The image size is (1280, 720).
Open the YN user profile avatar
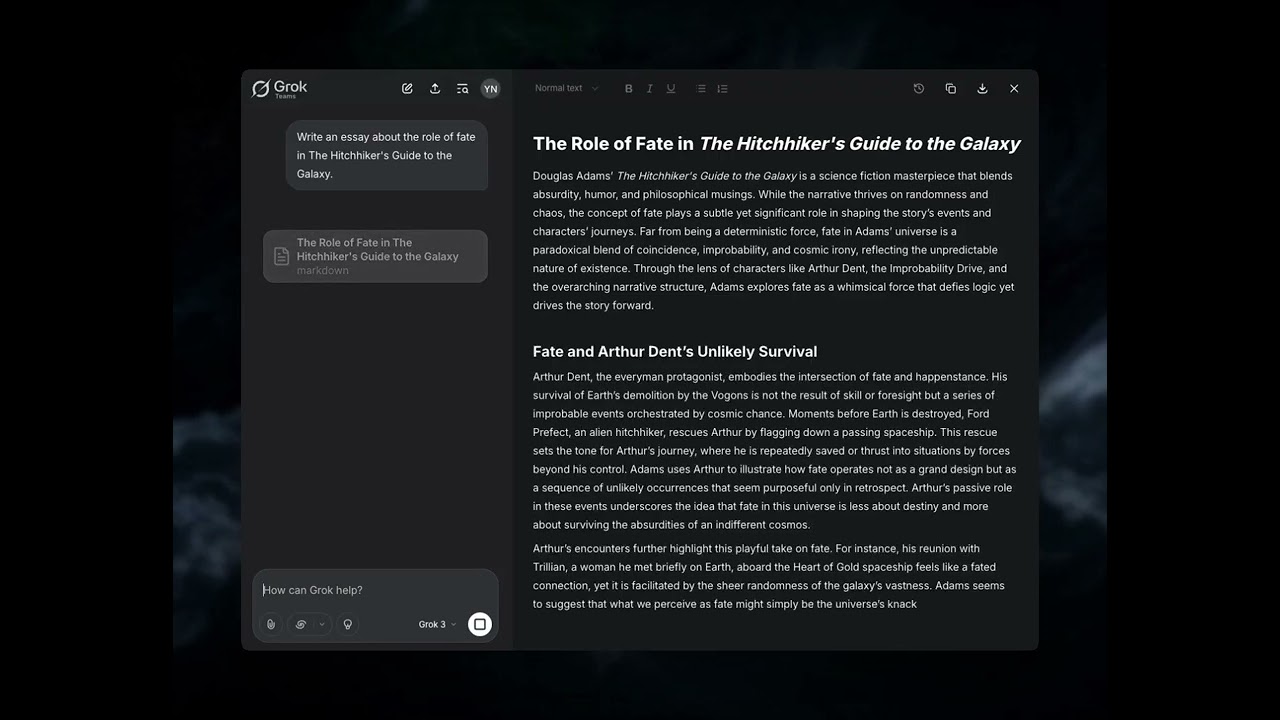(490, 89)
